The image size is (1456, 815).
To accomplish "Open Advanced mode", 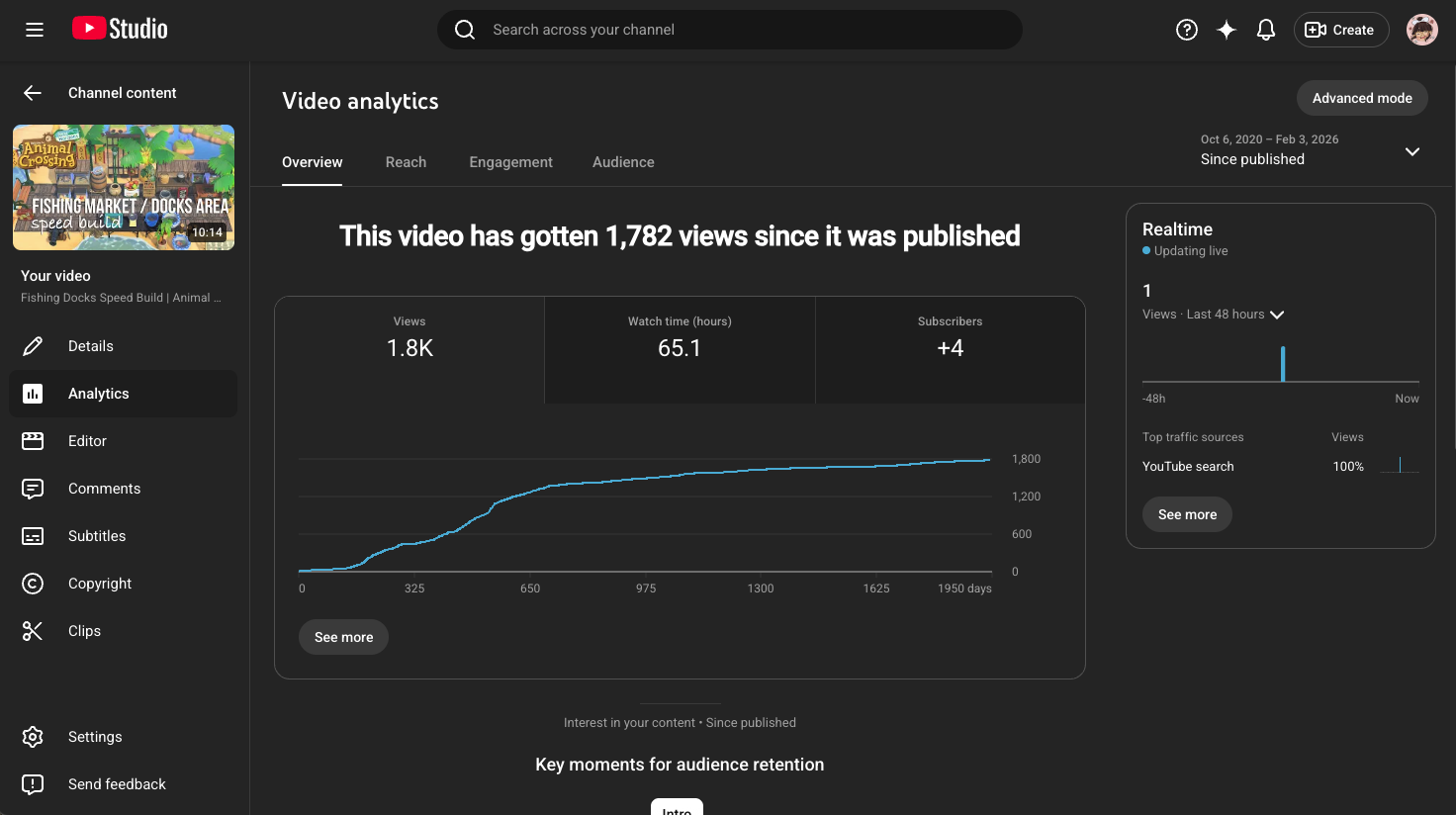I will [x=1362, y=98].
